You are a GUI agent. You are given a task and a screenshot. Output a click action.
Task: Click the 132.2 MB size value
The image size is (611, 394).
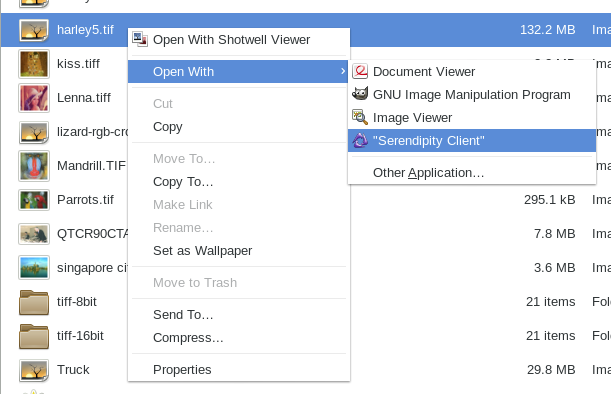[547, 30]
